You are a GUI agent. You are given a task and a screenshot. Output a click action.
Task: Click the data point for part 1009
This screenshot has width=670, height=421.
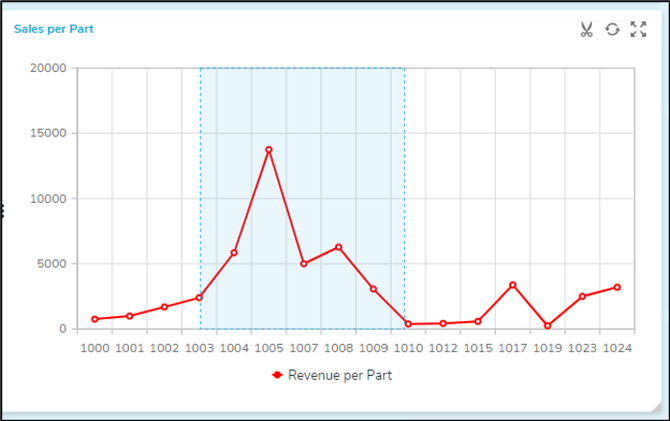(373, 289)
